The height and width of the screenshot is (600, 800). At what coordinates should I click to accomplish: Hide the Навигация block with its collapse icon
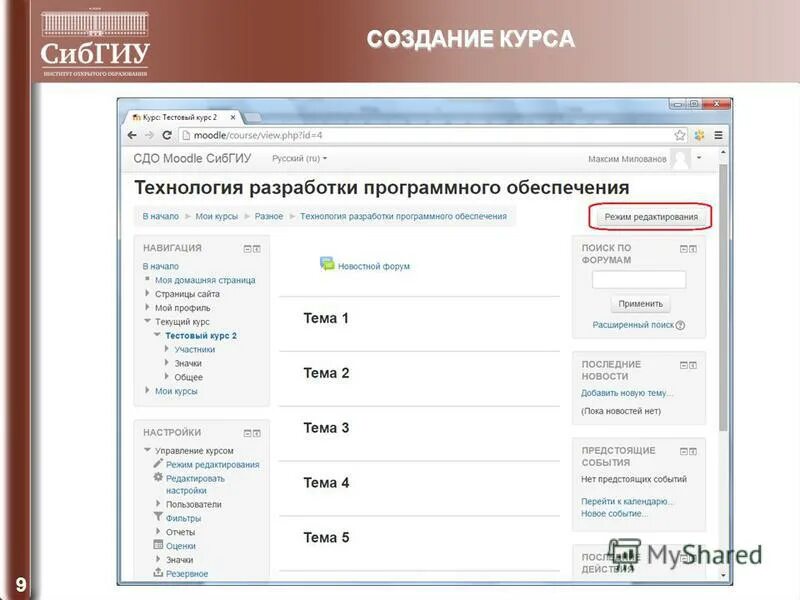coord(247,249)
